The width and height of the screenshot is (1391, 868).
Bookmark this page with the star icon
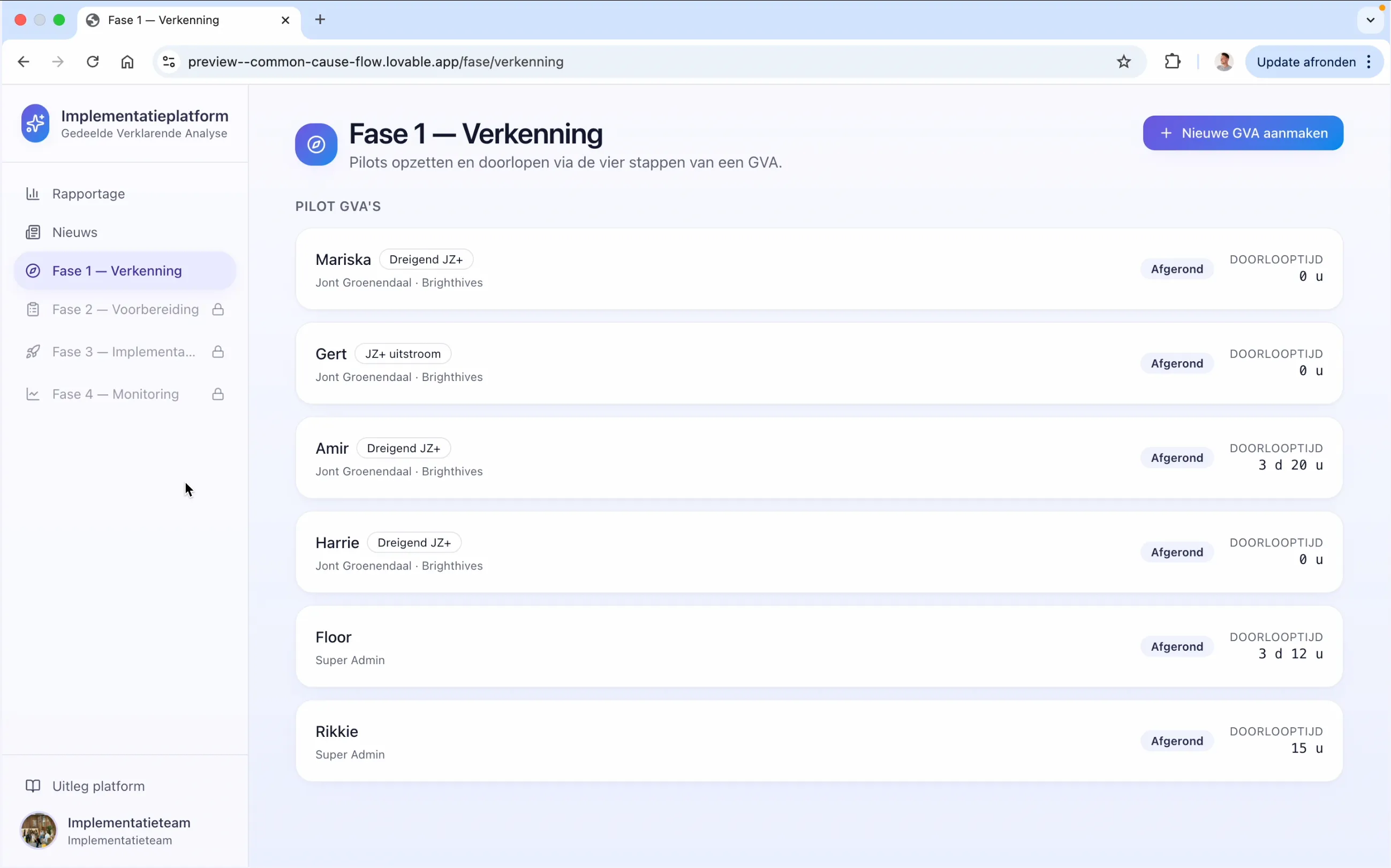click(1124, 62)
